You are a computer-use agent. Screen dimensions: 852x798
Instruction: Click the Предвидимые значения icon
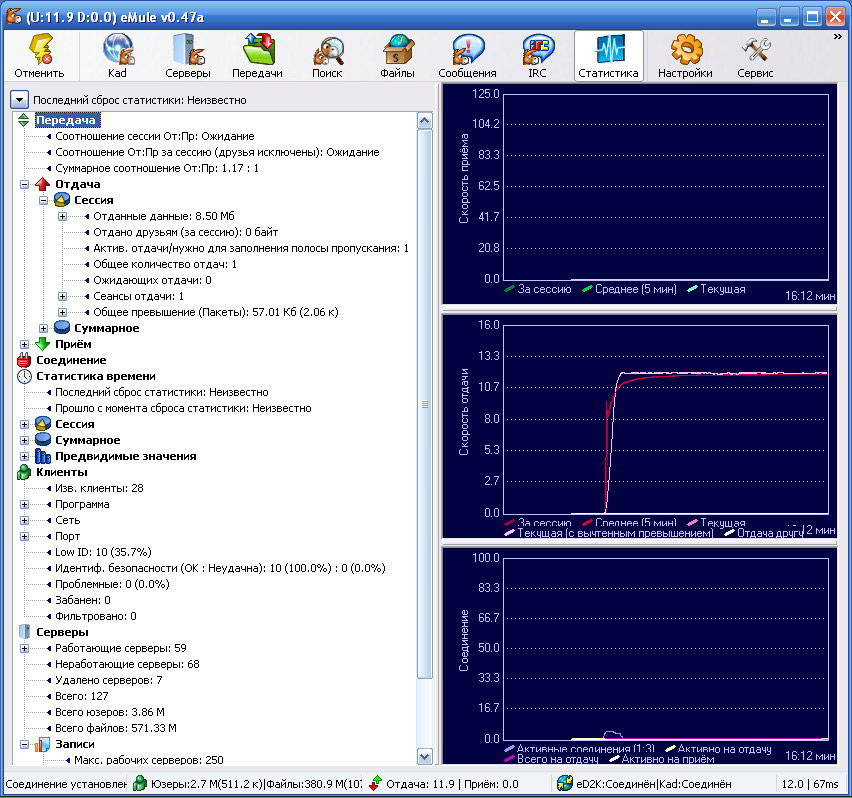(42, 456)
